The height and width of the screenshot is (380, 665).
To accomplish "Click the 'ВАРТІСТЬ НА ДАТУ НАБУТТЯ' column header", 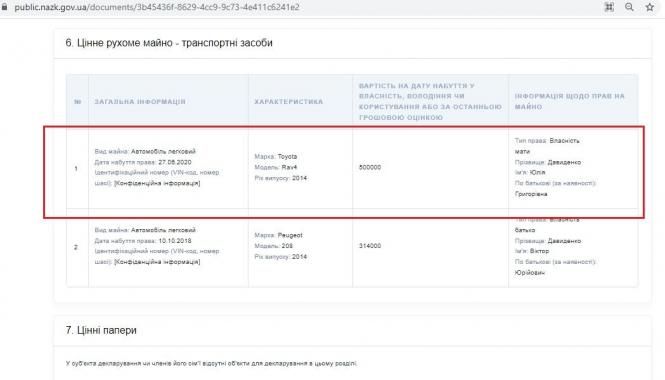I will point(430,102).
